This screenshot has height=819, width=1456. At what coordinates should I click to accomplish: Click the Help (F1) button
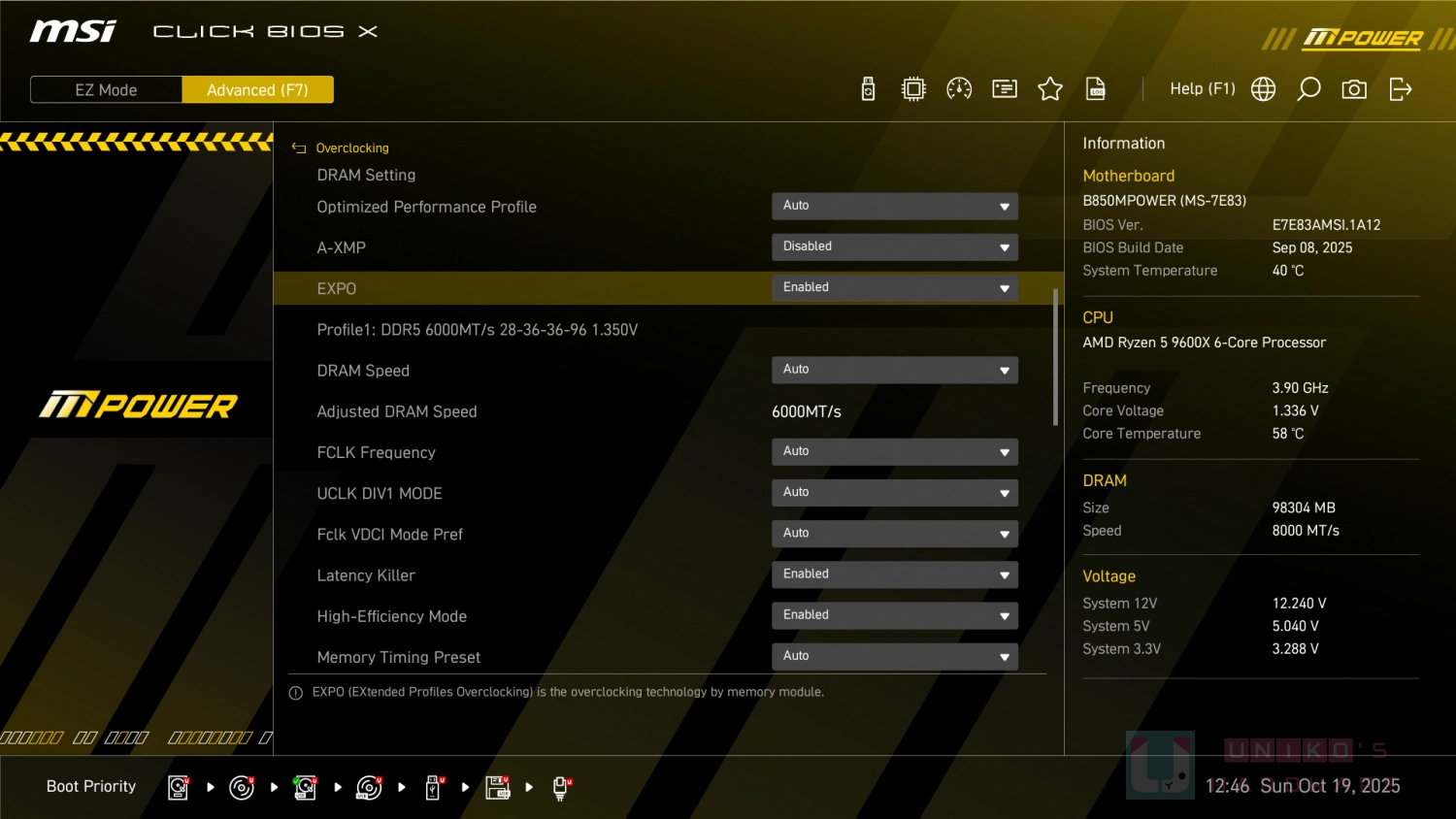pos(1202,89)
